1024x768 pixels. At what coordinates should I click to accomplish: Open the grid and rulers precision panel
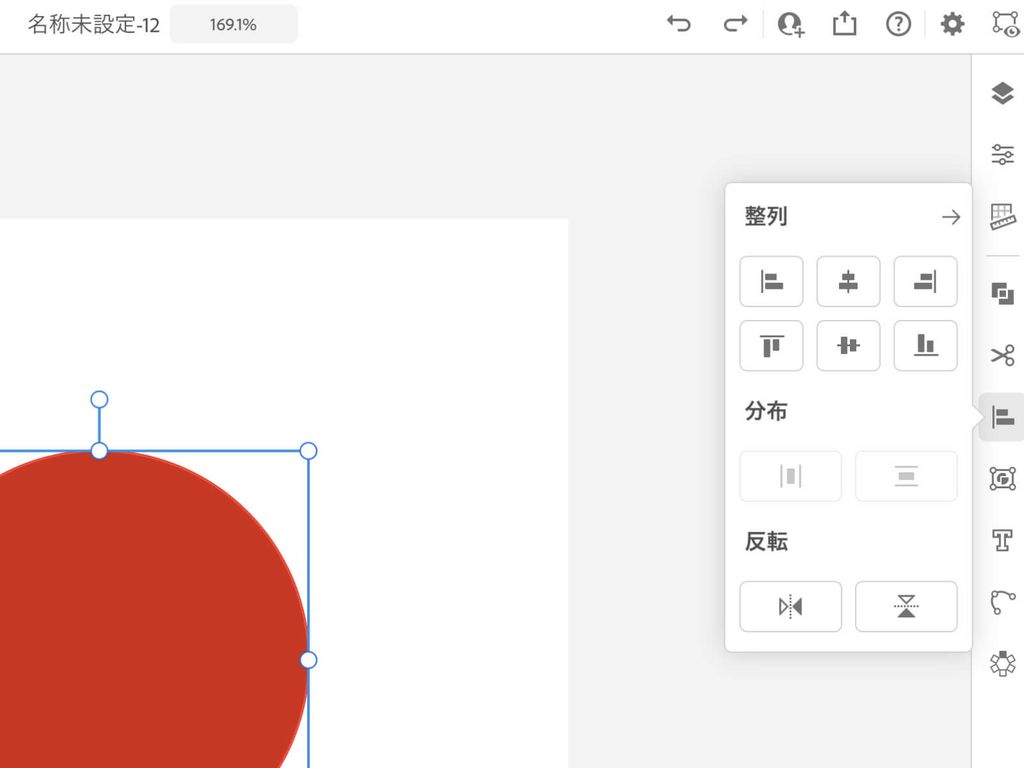[x=1002, y=216]
